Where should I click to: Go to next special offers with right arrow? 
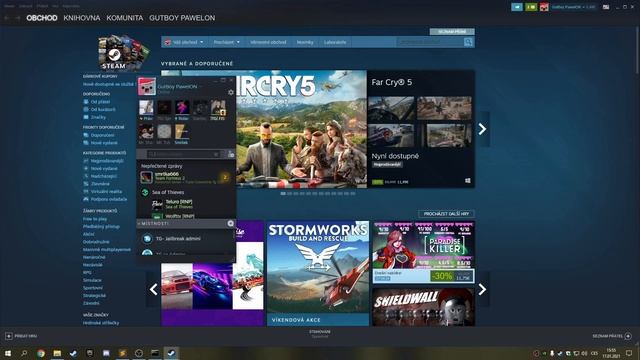pyautogui.click(x=482, y=289)
